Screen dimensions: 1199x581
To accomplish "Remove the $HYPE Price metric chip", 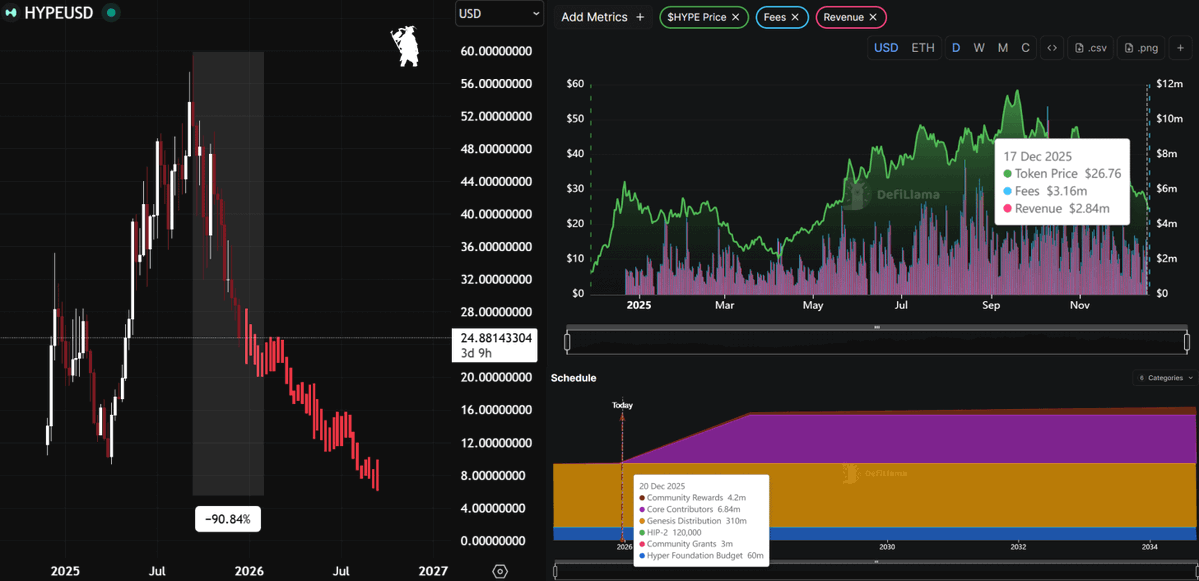I will point(736,17).
